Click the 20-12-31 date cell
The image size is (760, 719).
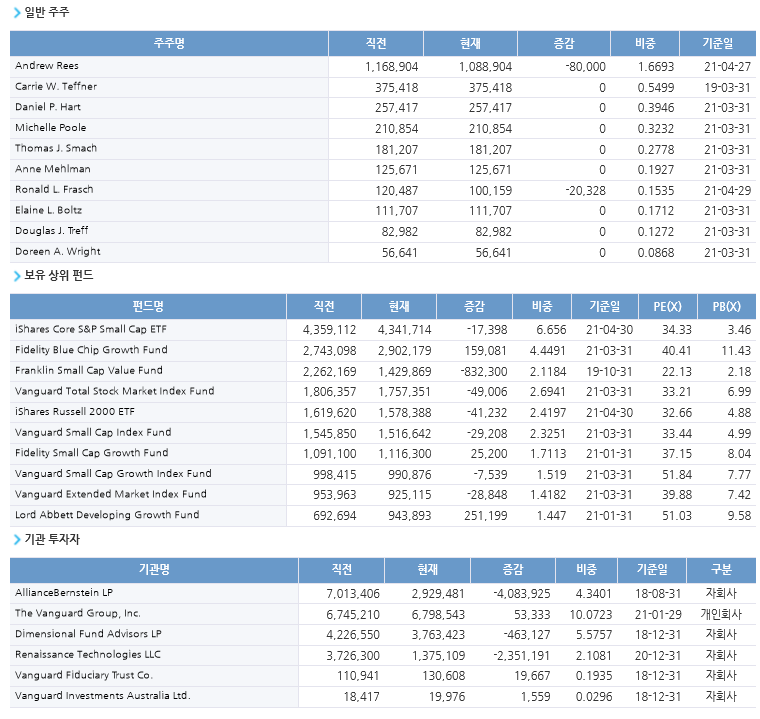[x=658, y=656]
